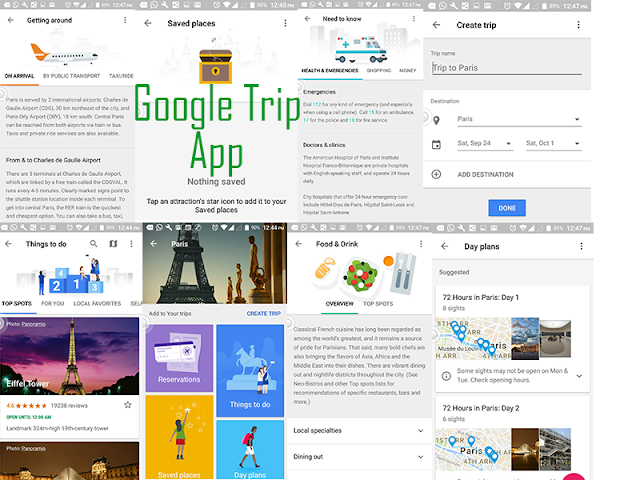Viewport: 640px width, 480px height.
Task: Open the Paris destination dropdown
Action: pos(519,119)
